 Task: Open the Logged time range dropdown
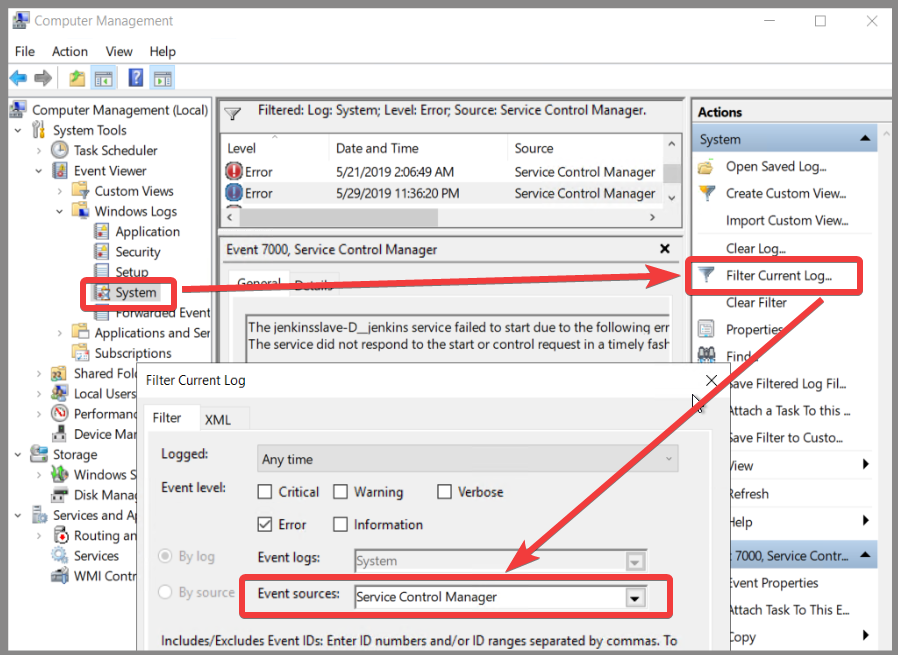pos(667,459)
